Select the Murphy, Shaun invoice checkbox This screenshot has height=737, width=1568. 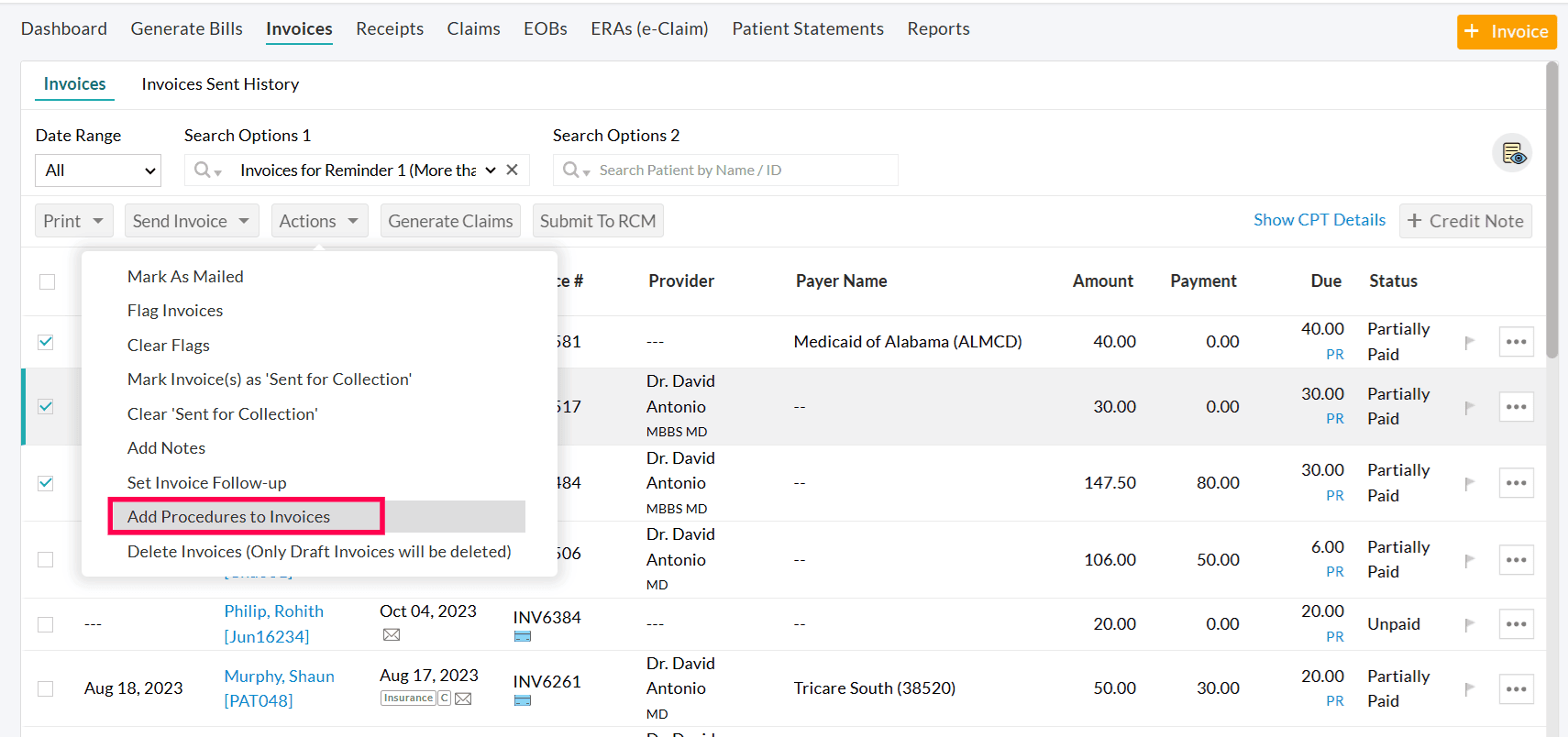click(45, 688)
